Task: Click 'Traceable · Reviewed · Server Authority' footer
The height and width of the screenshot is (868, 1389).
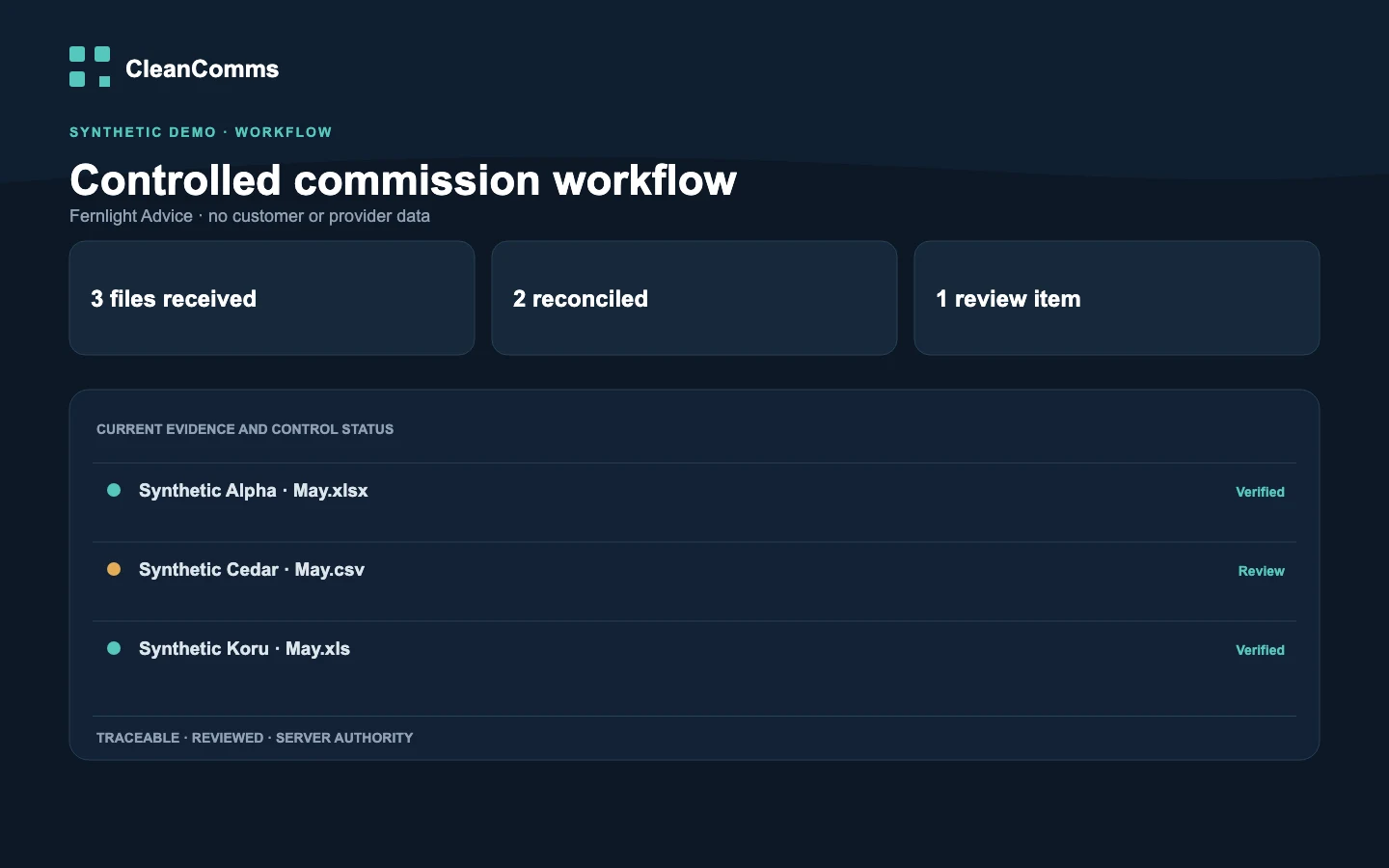Action: (x=255, y=738)
